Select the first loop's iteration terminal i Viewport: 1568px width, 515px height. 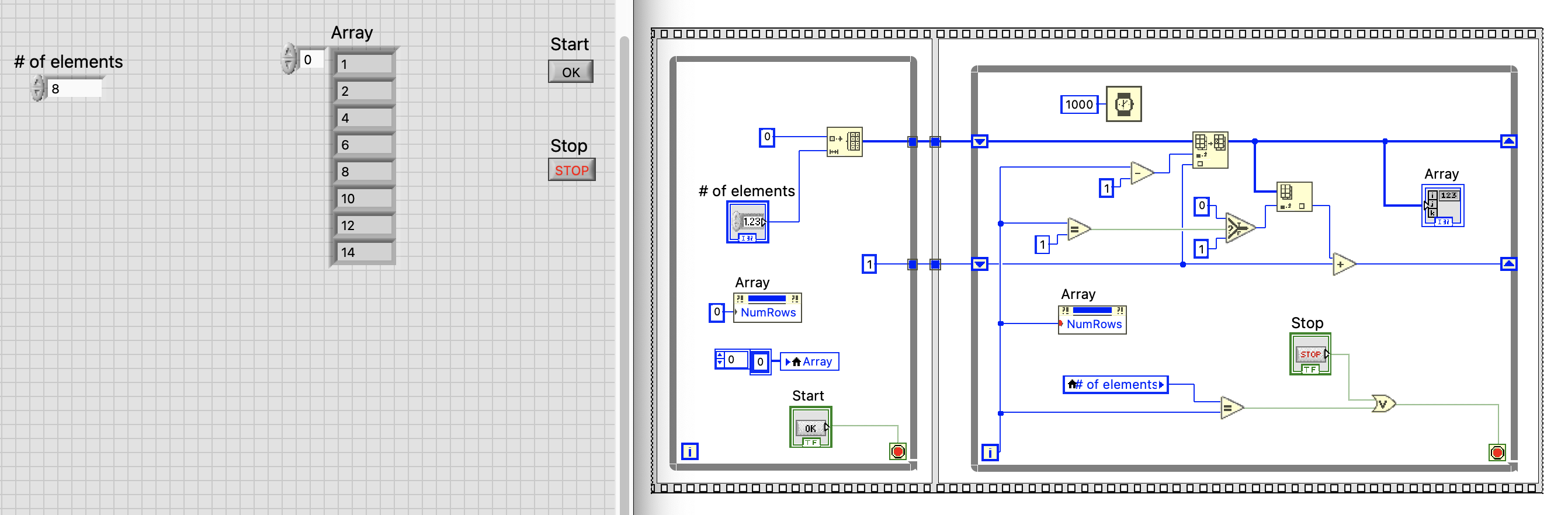coord(690,452)
